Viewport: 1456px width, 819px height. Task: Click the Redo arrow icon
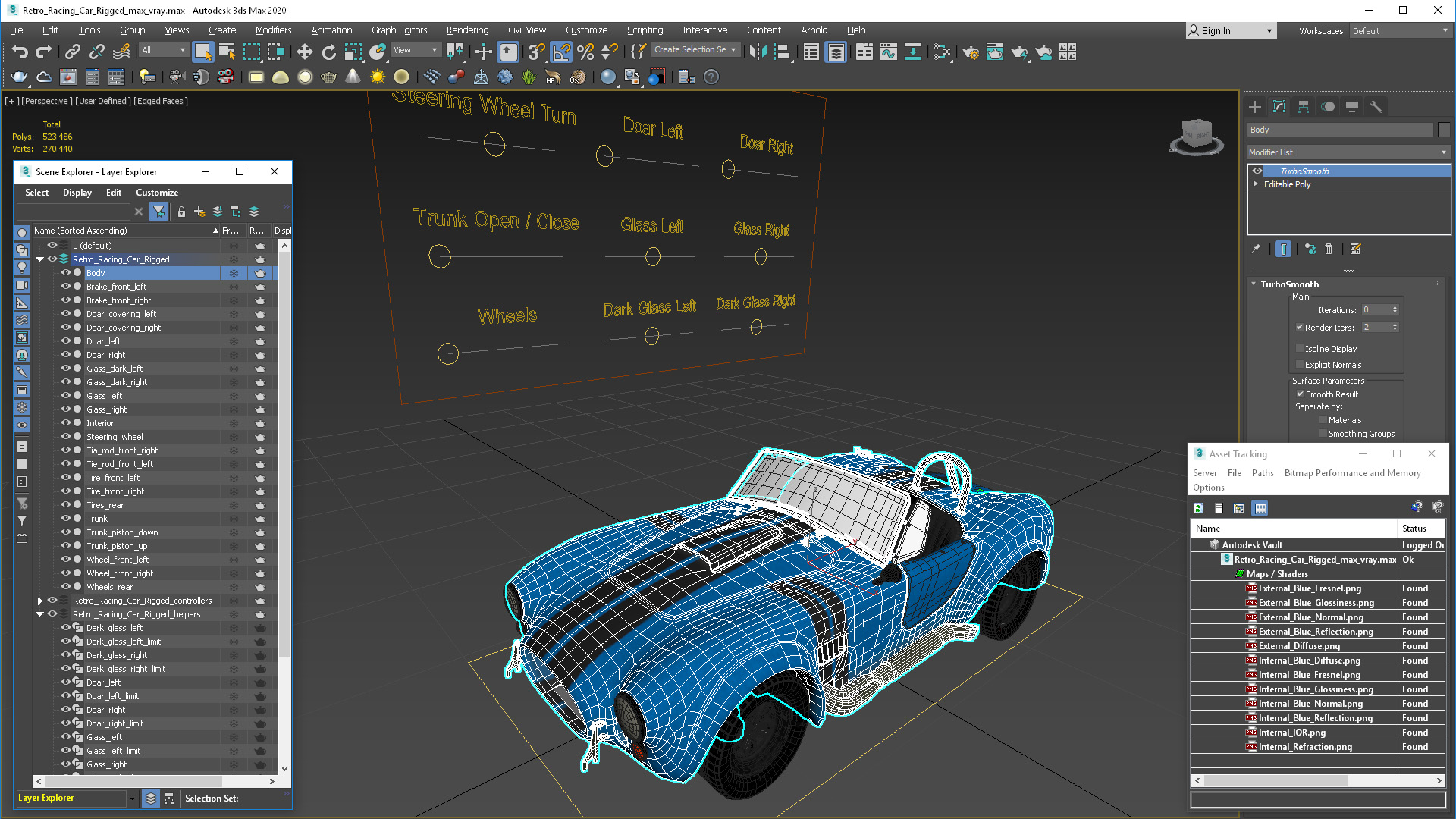click(44, 52)
